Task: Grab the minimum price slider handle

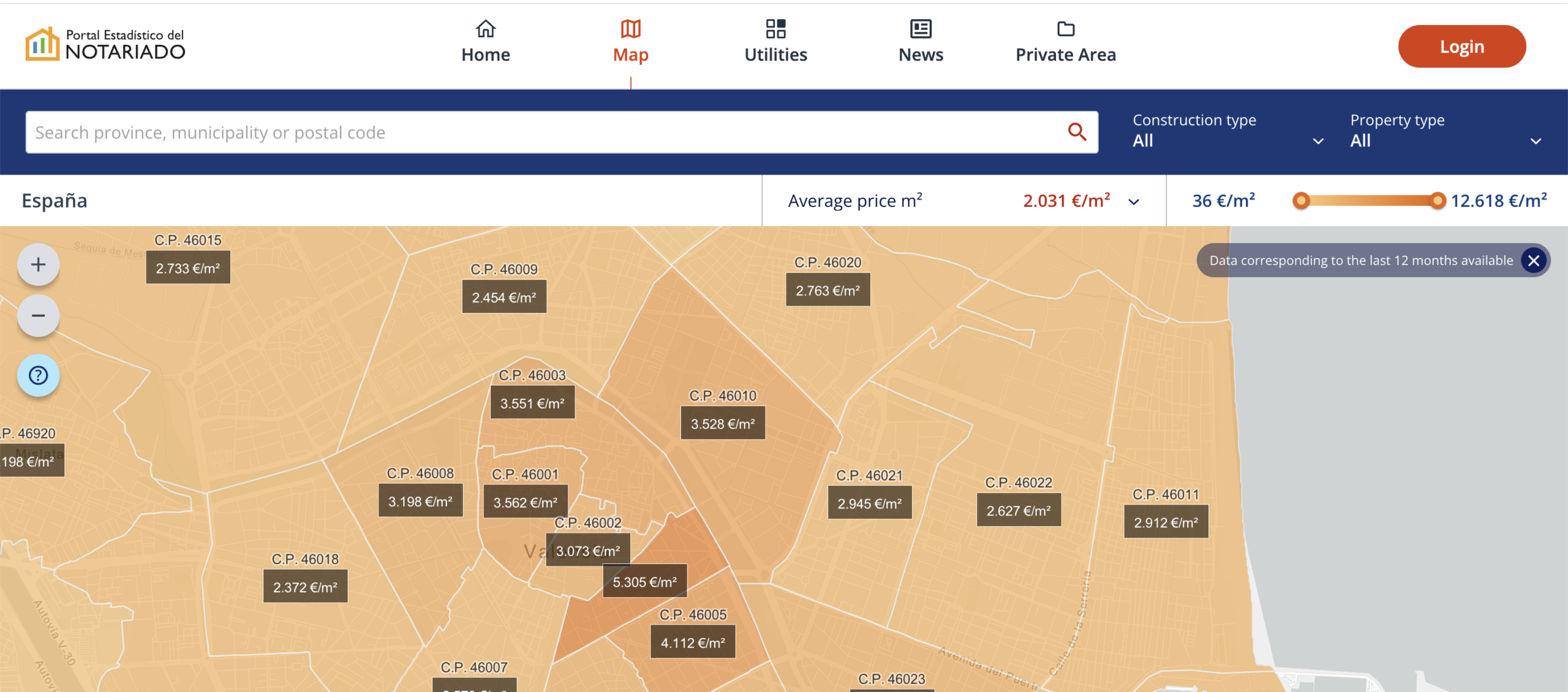Action: (x=1301, y=201)
